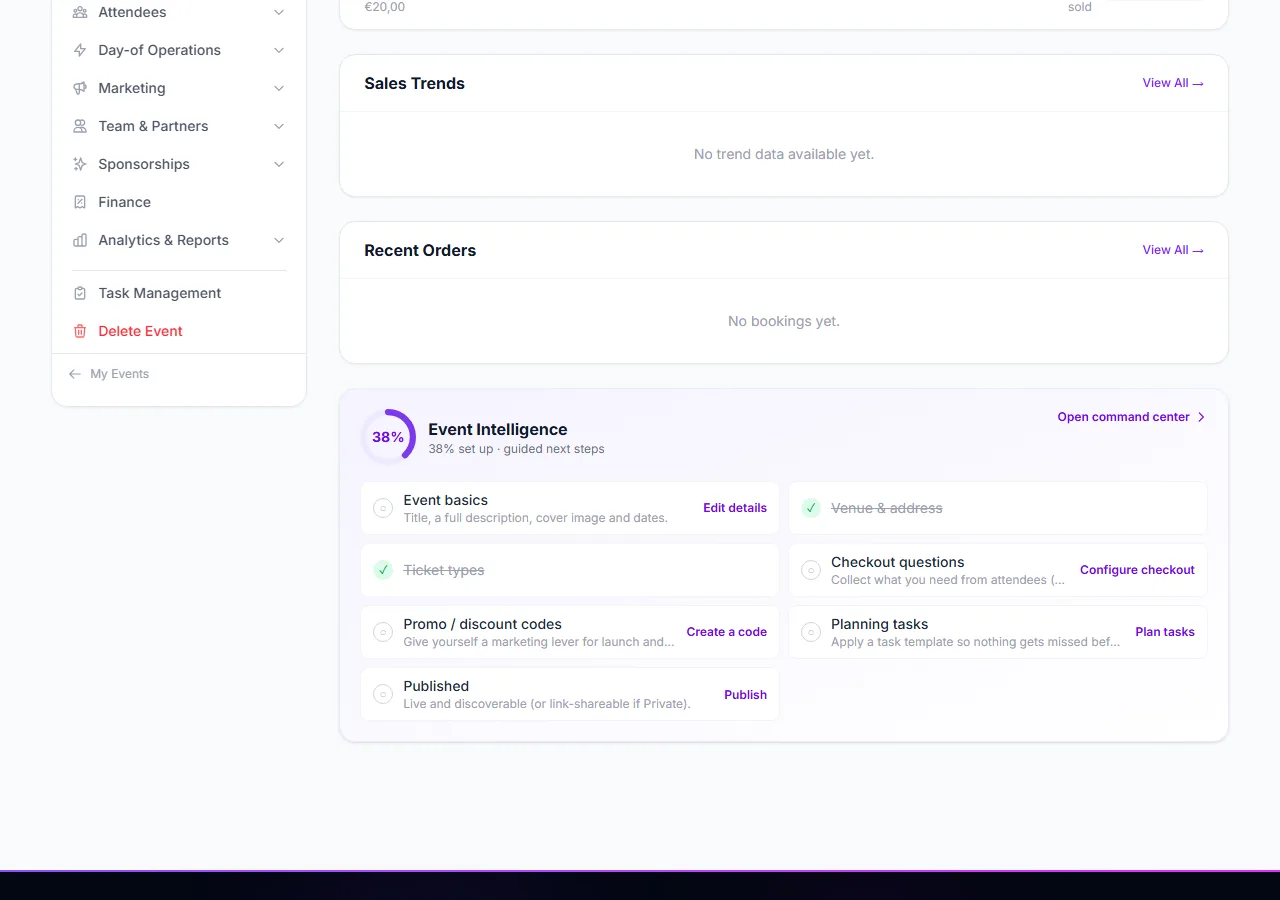
Task: Open Task Management in sidebar
Action: [x=179, y=293]
